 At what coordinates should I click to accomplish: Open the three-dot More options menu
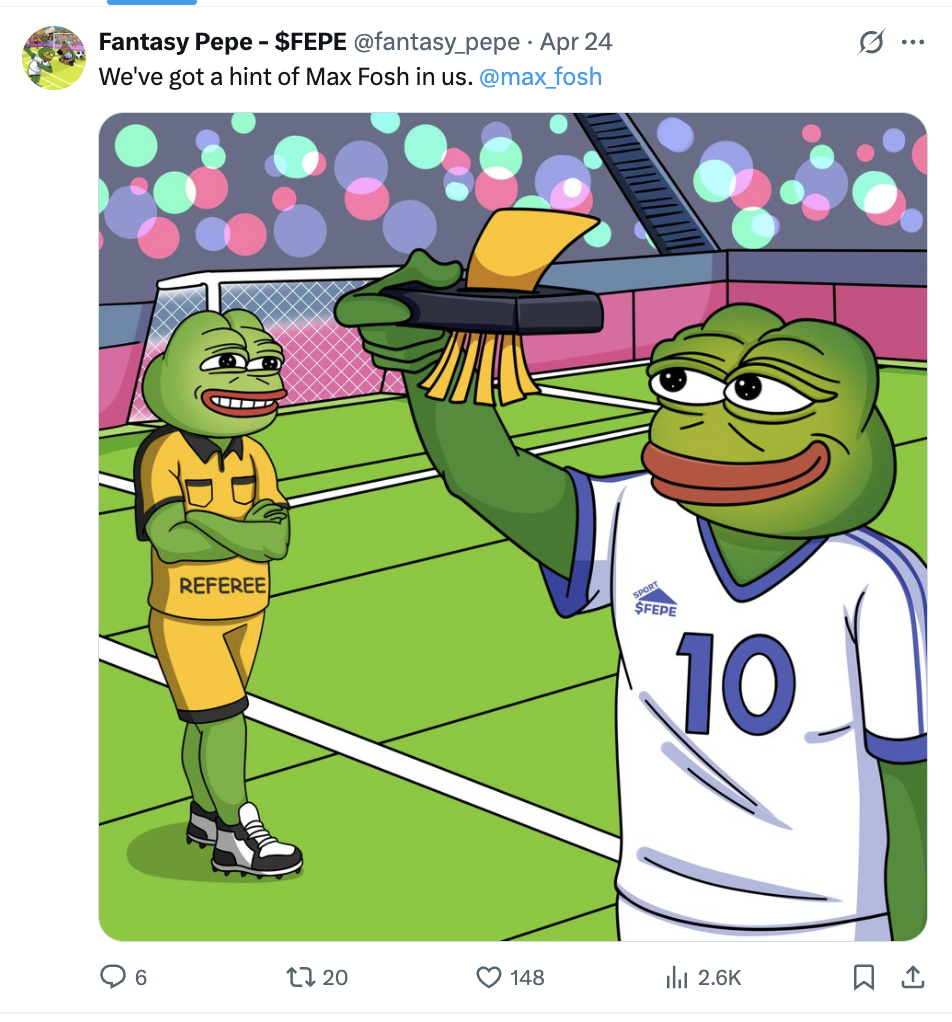click(x=913, y=43)
